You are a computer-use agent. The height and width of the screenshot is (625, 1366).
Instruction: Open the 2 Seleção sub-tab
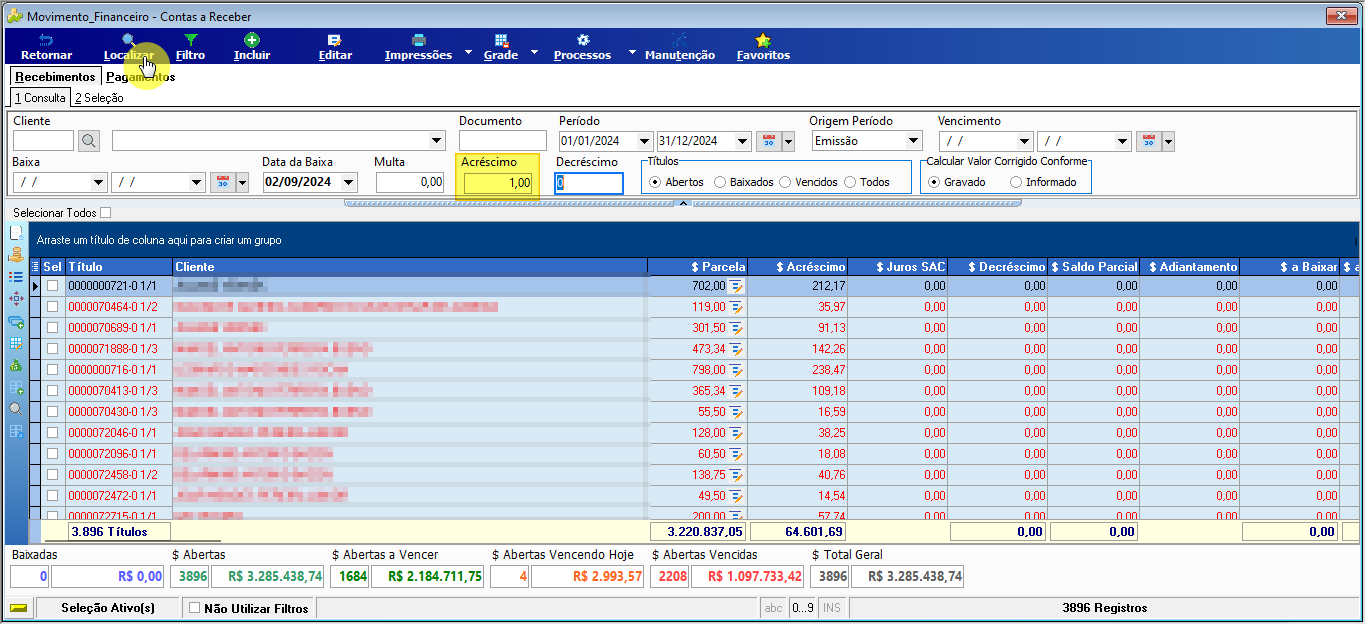pos(99,98)
